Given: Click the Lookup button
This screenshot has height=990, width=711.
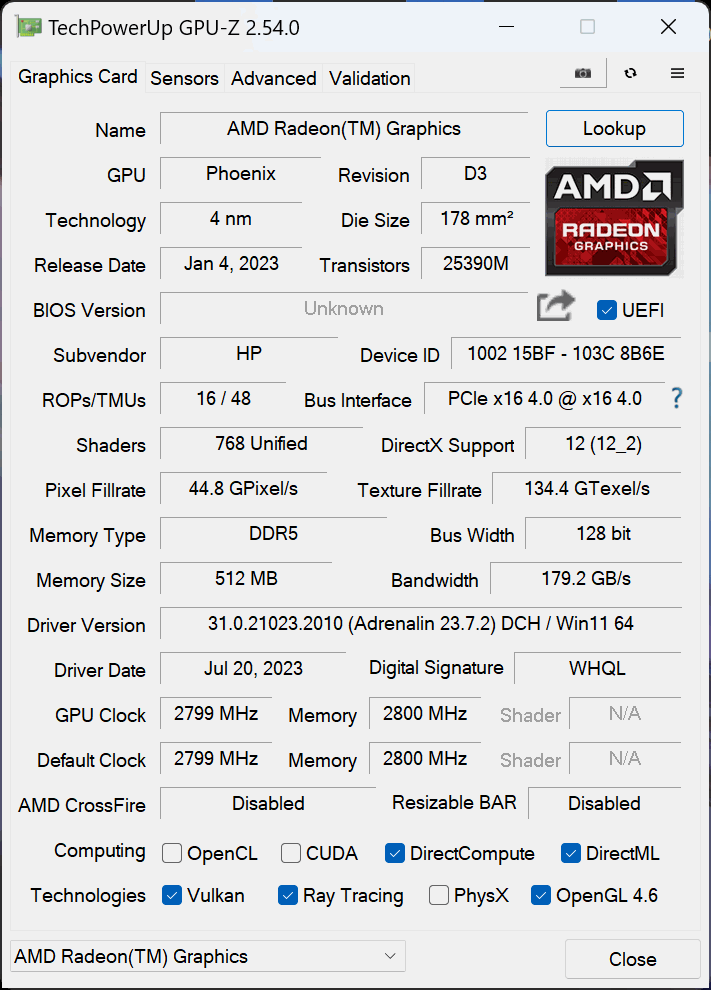Looking at the screenshot, I should tap(614, 128).
